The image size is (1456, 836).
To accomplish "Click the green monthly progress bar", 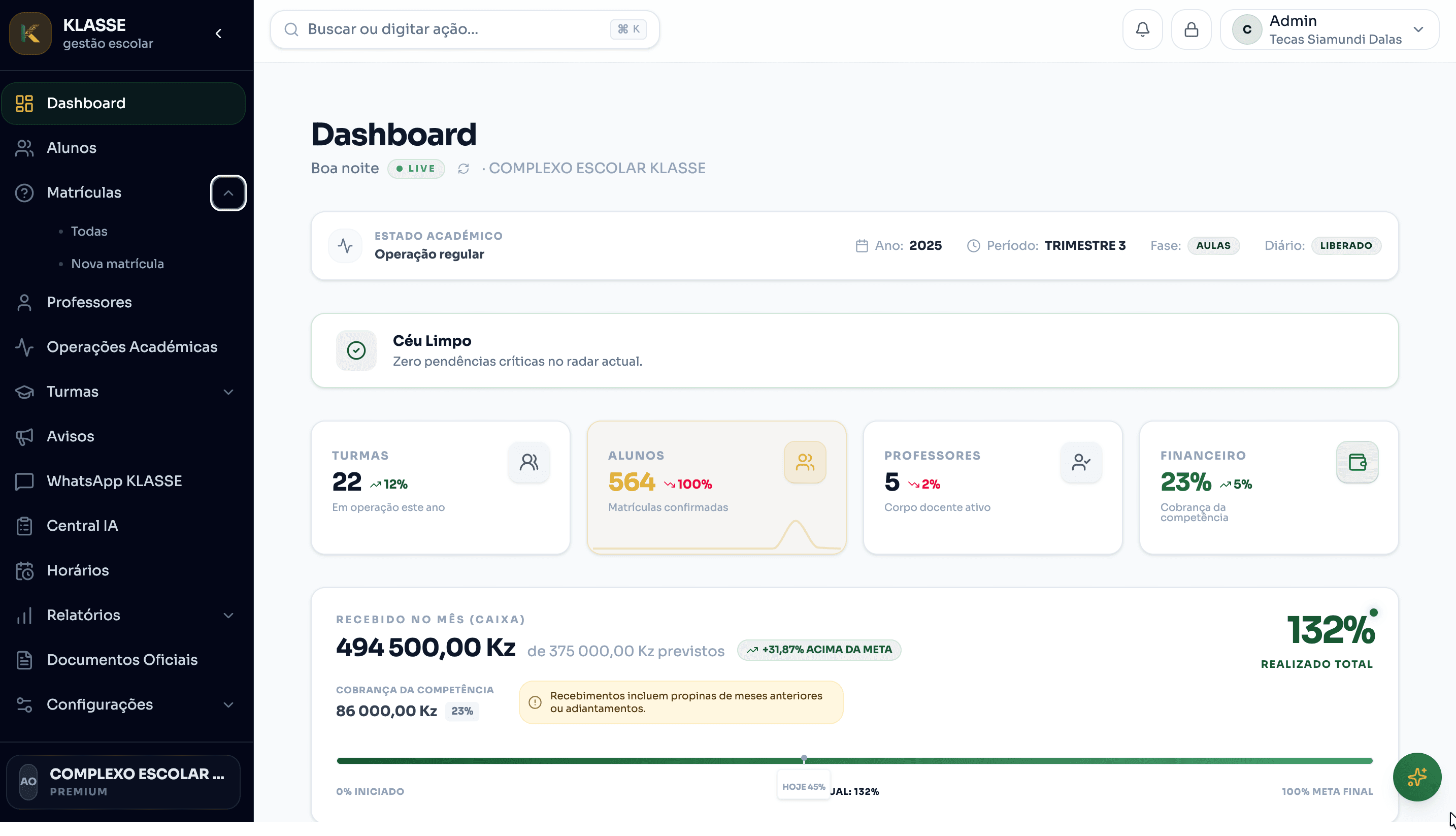I will (854, 761).
